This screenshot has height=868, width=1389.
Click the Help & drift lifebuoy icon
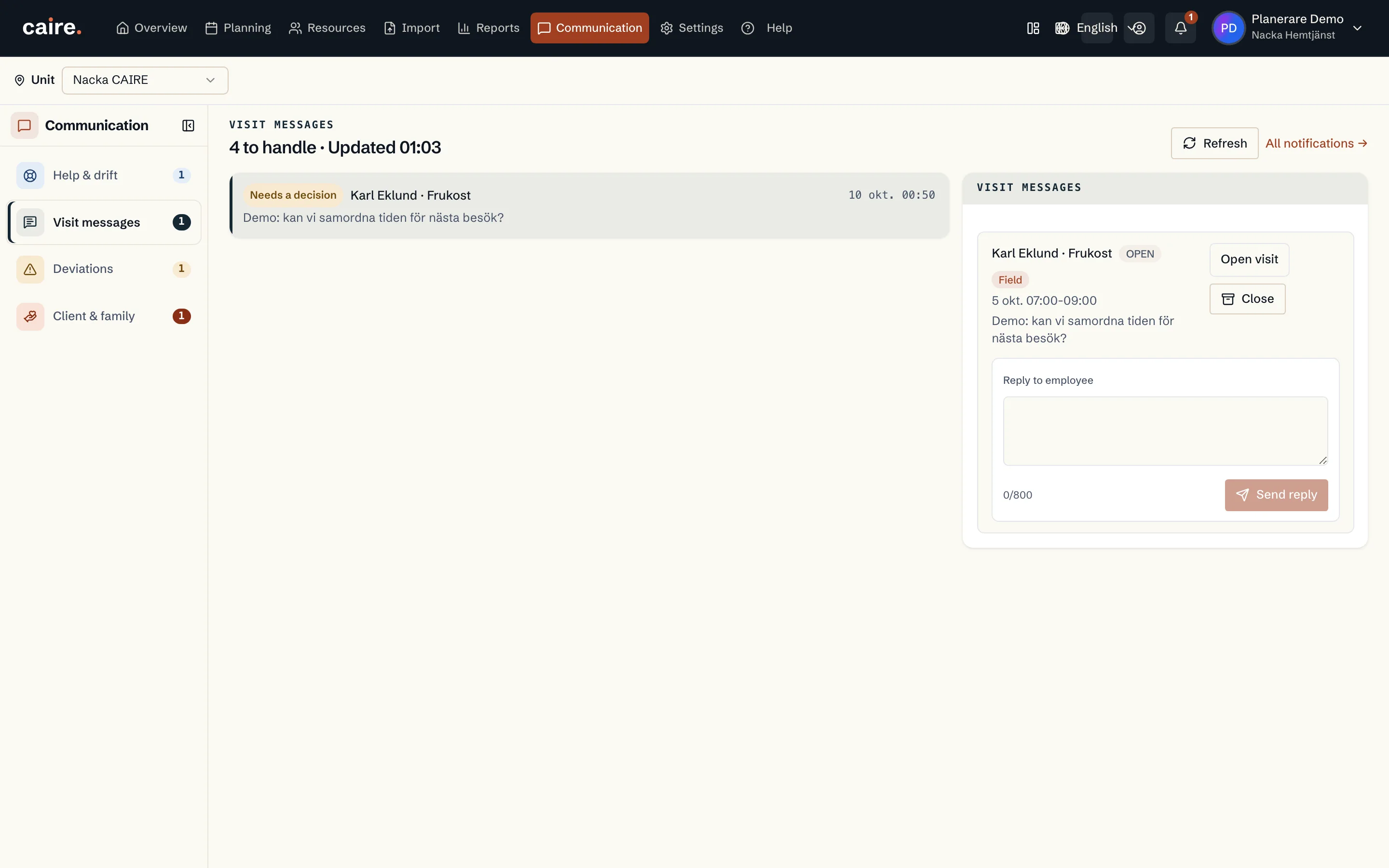point(30,175)
